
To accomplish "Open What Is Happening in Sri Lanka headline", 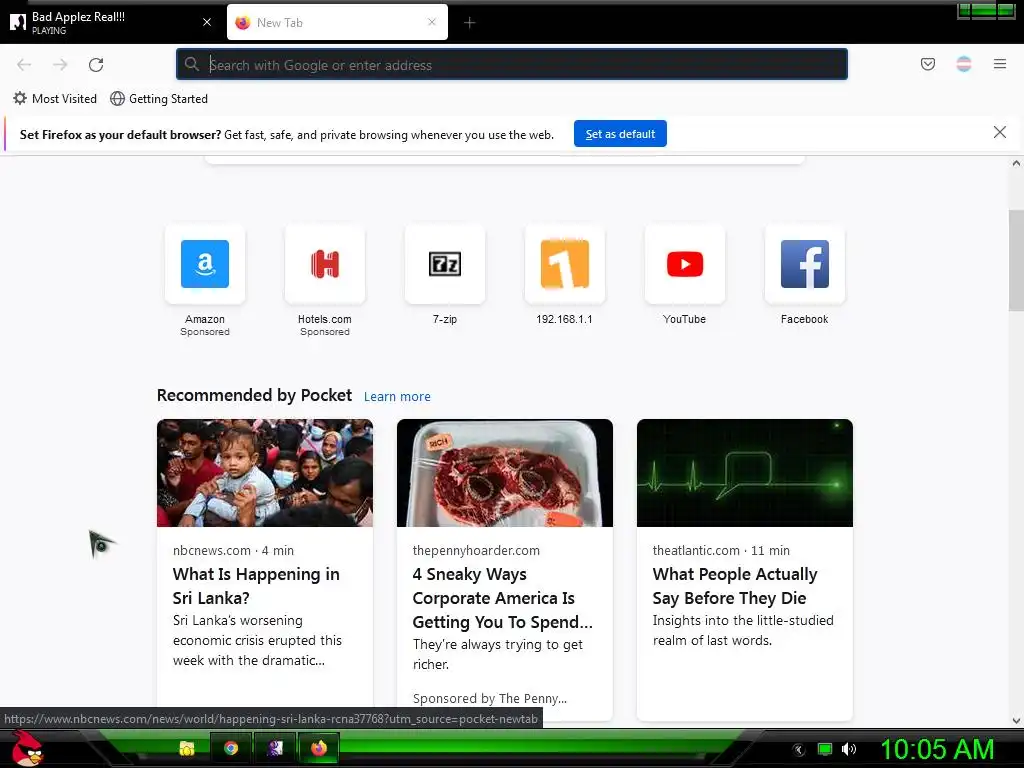I will pos(256,586).
